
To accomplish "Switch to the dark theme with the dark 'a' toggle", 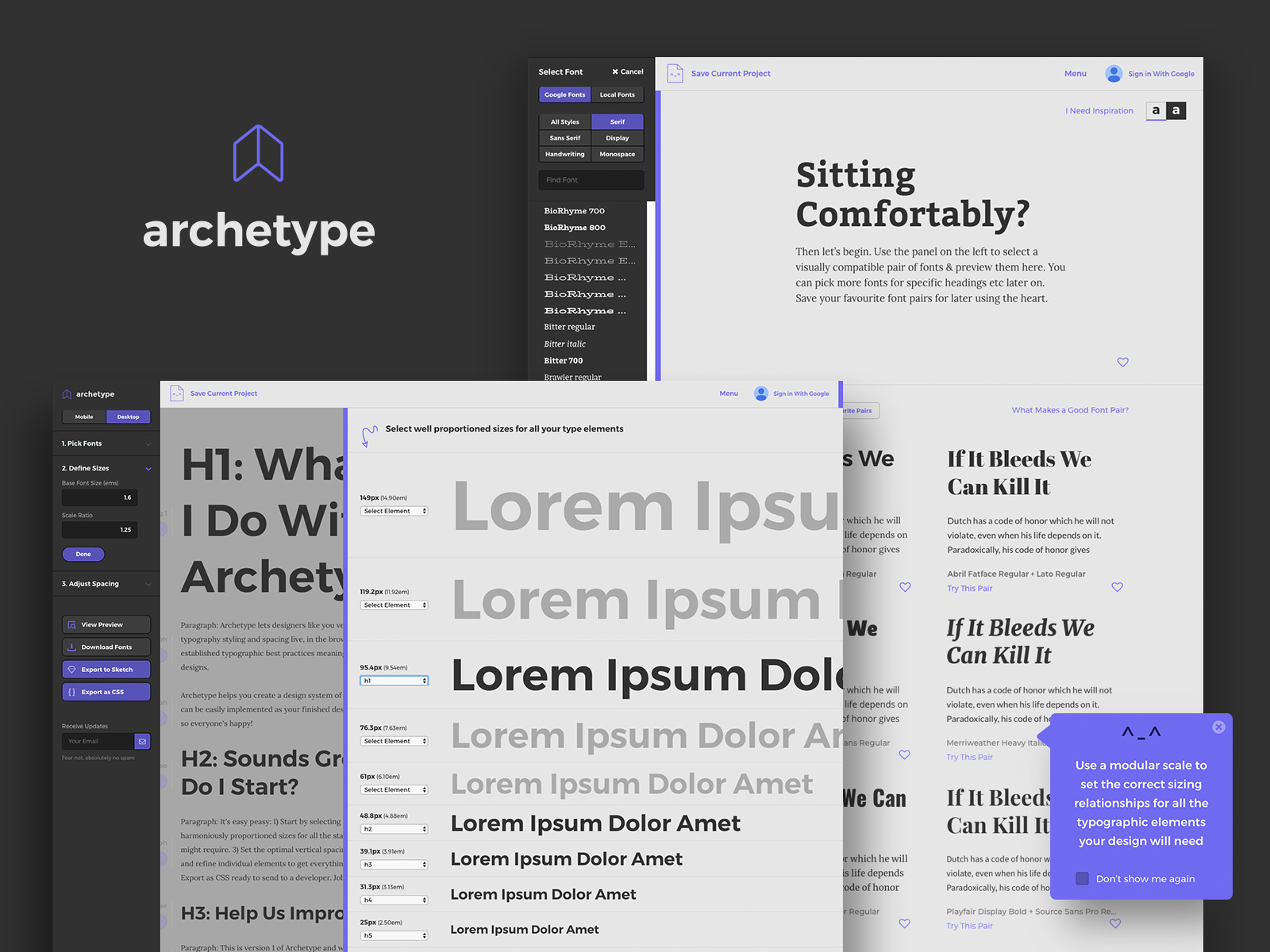I will (1176, 110).
